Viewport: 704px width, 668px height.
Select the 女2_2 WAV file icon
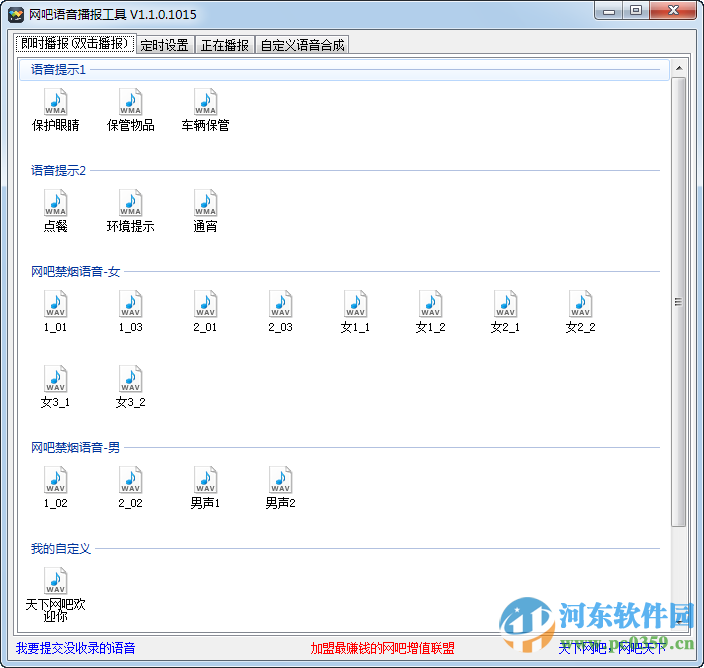[x=580, y=304]
